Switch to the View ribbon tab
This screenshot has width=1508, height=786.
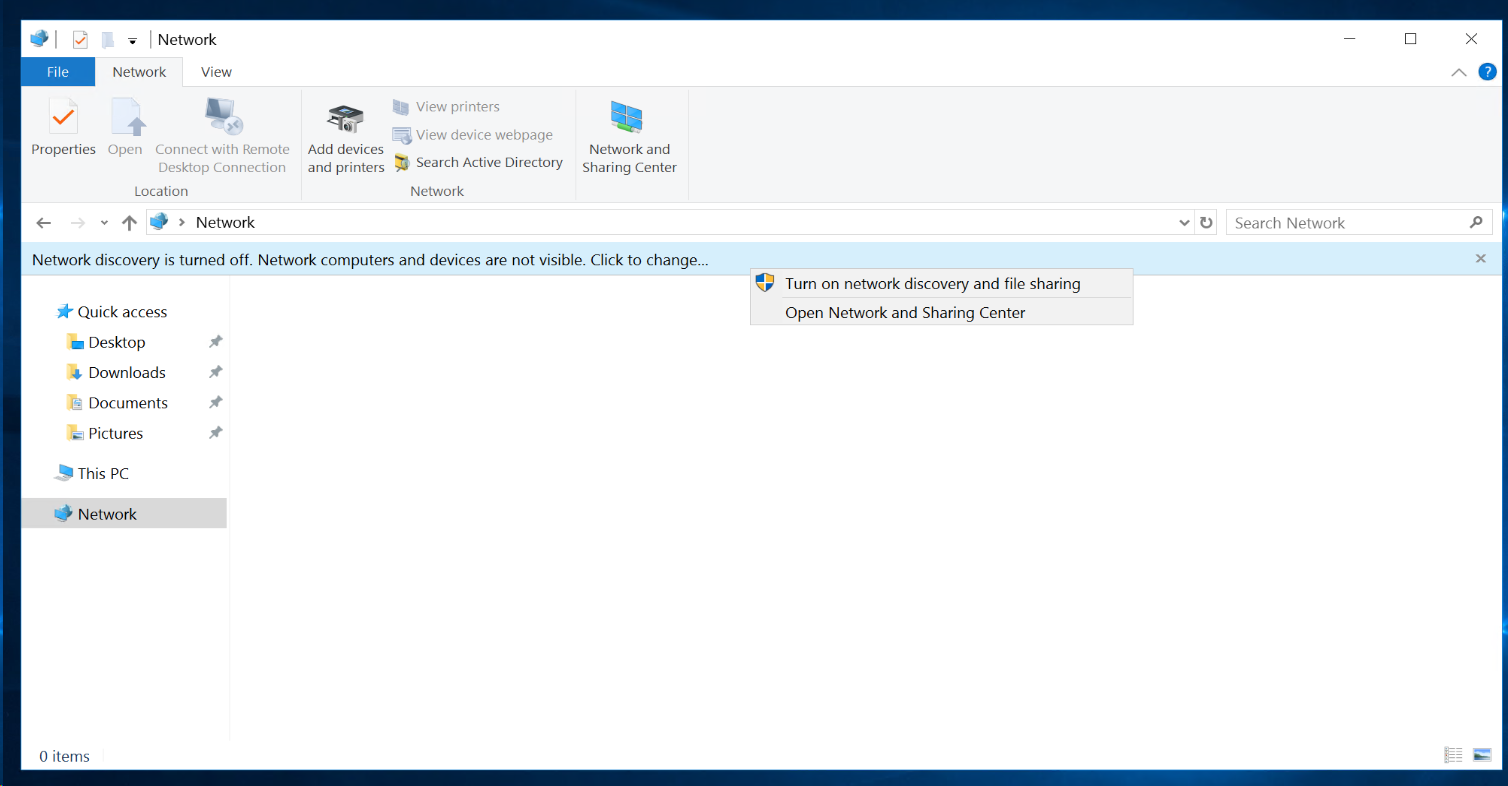(x=216, y=72)
